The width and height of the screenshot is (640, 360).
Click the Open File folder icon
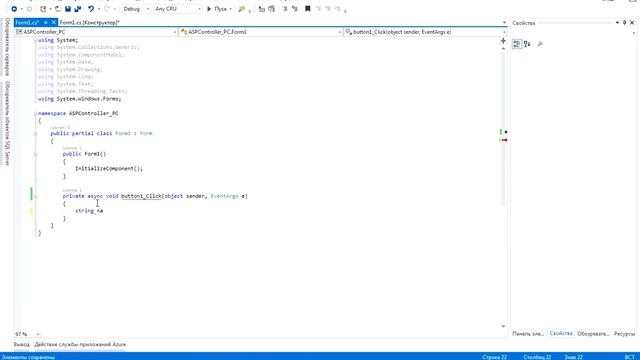pyautogui.click(x=58, y=9)
